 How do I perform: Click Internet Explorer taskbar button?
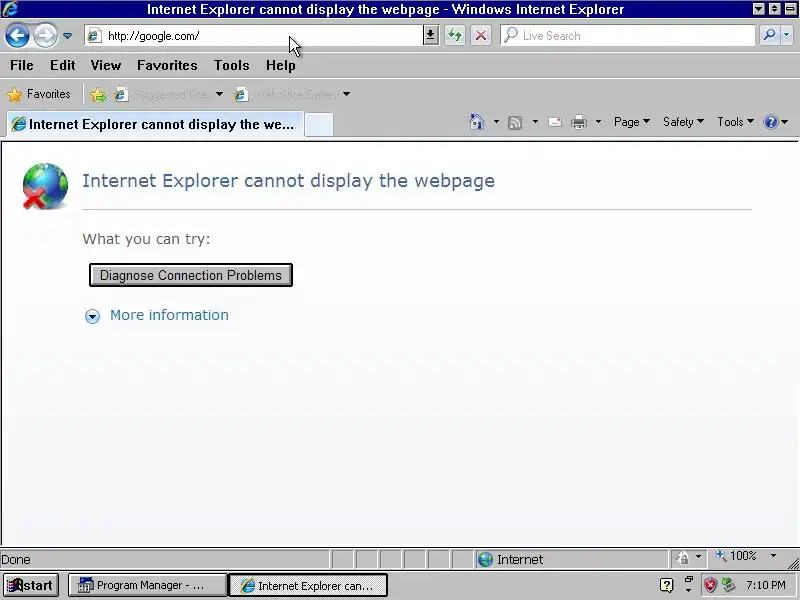click(308, 585)
